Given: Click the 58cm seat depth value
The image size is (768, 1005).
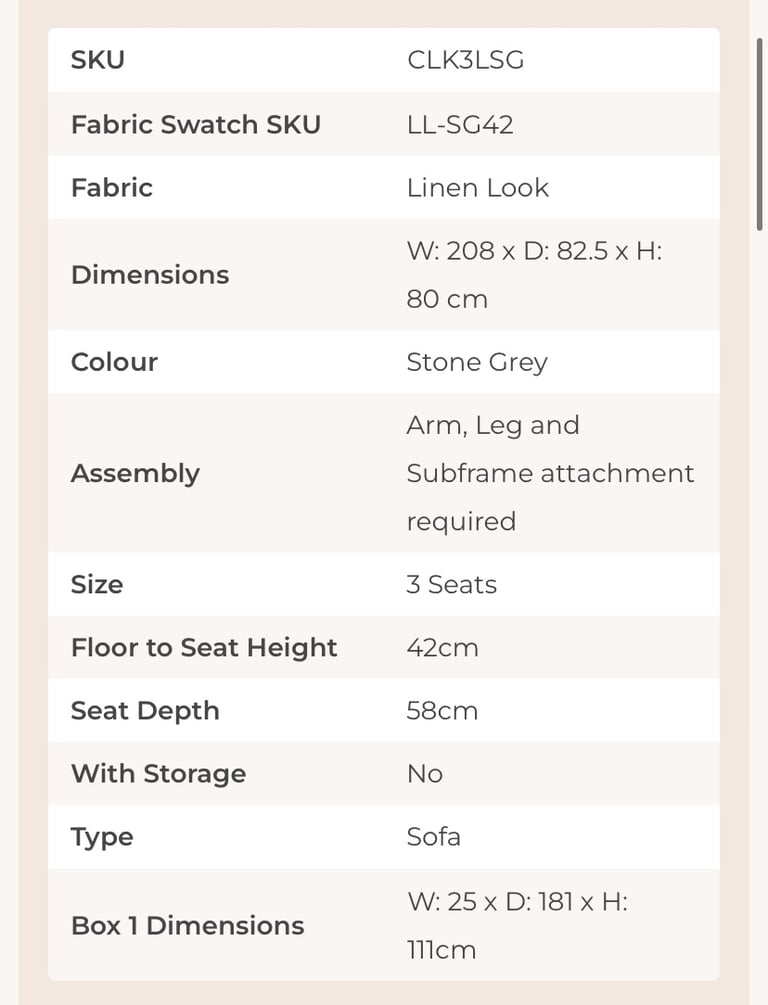Looking at the screenshot, I should (x=442, y=711).
